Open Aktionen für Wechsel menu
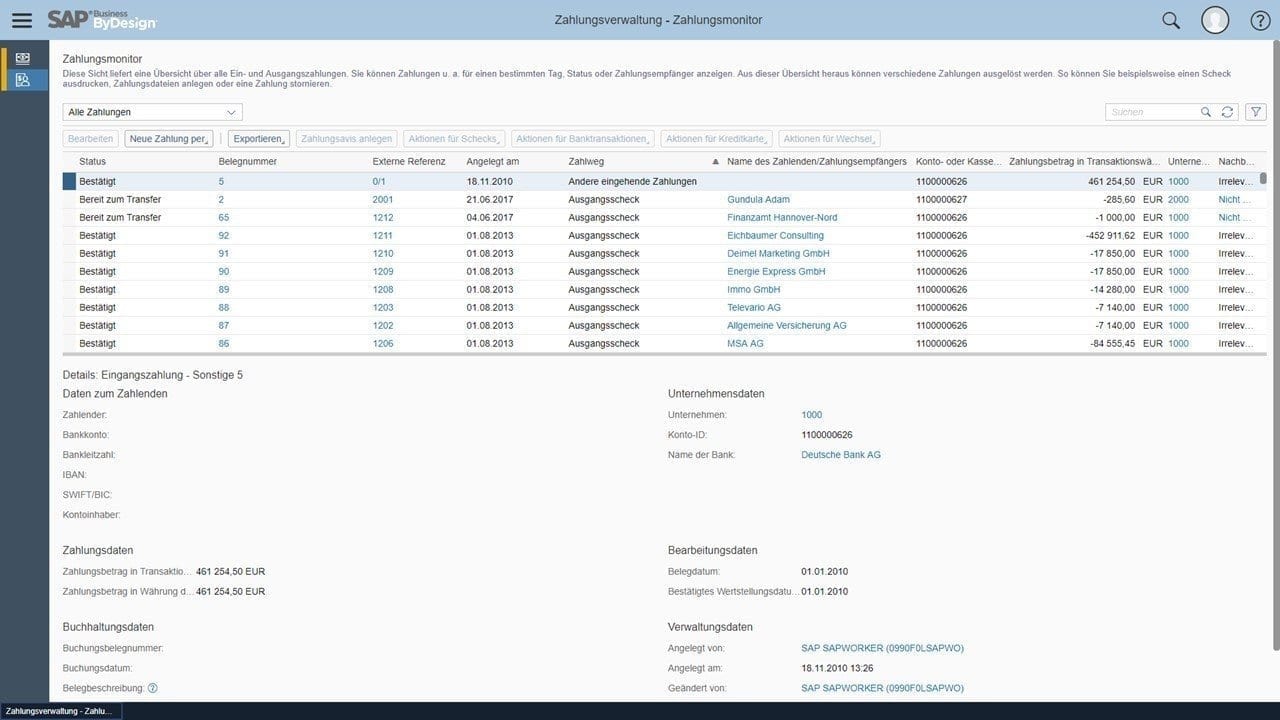1280x720 pixels. pyautogui.click(x=829, y=139)
